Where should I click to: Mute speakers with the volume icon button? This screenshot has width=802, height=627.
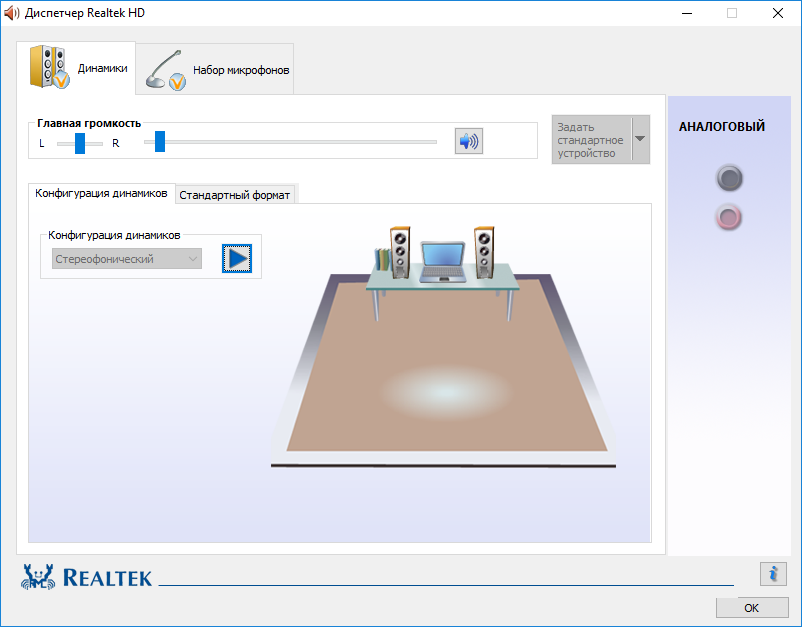(469, 141)
